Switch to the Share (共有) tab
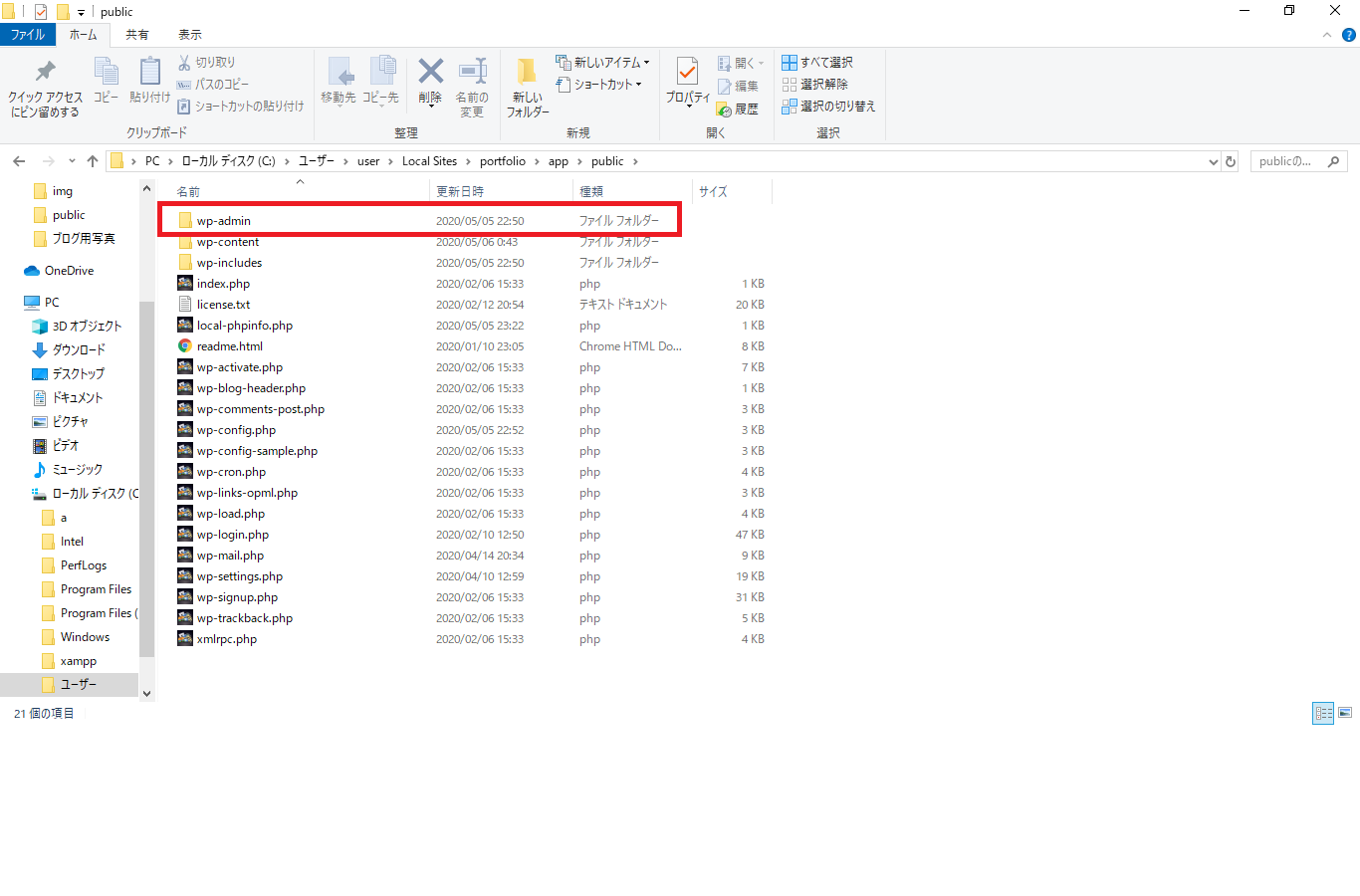 137,35
